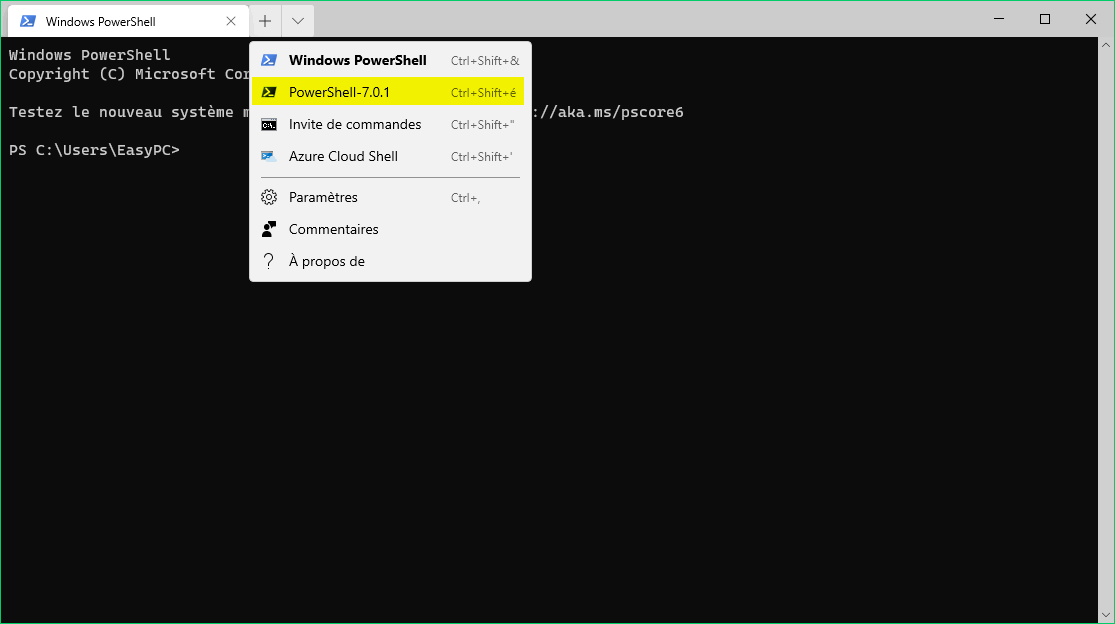Click the black PowerShell-7.0.1 icon
This screenshot has width=1115, height=624.
pos(269,92)
